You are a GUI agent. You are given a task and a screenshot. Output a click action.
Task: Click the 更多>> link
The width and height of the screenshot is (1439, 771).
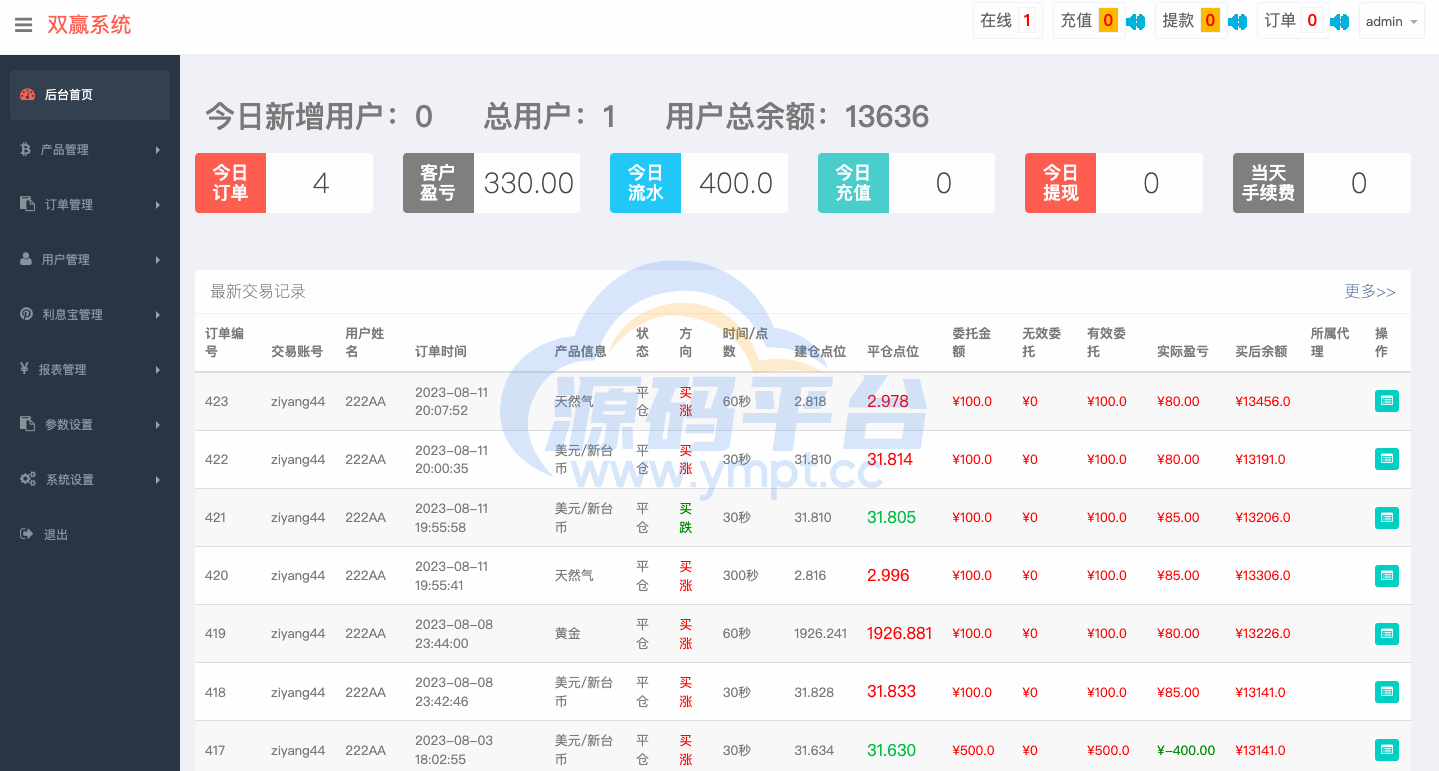coord(1370,292)
